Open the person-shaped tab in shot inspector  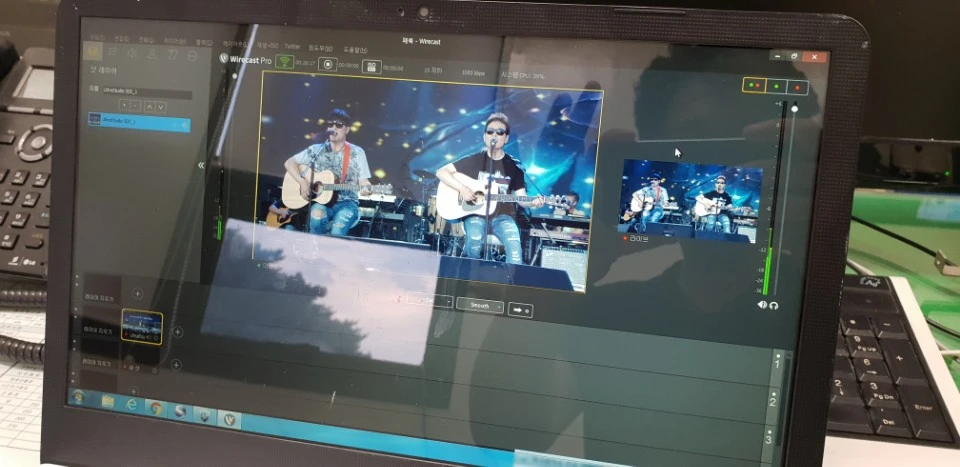point(152,54)
